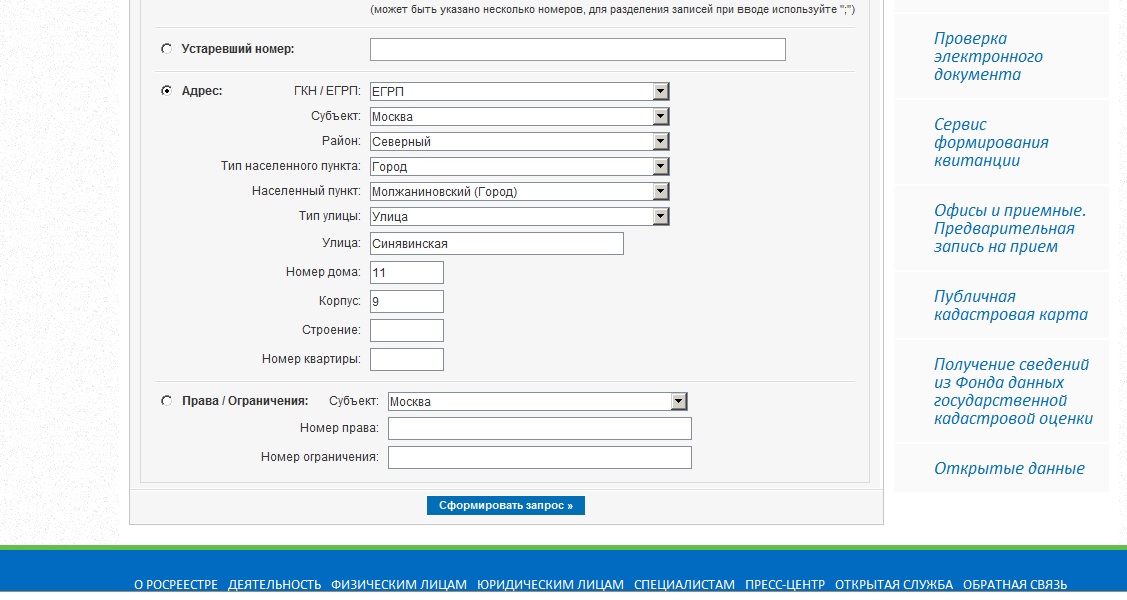
Task: Click the Улица field containing Синявинская
Action: tap(496, 244)
